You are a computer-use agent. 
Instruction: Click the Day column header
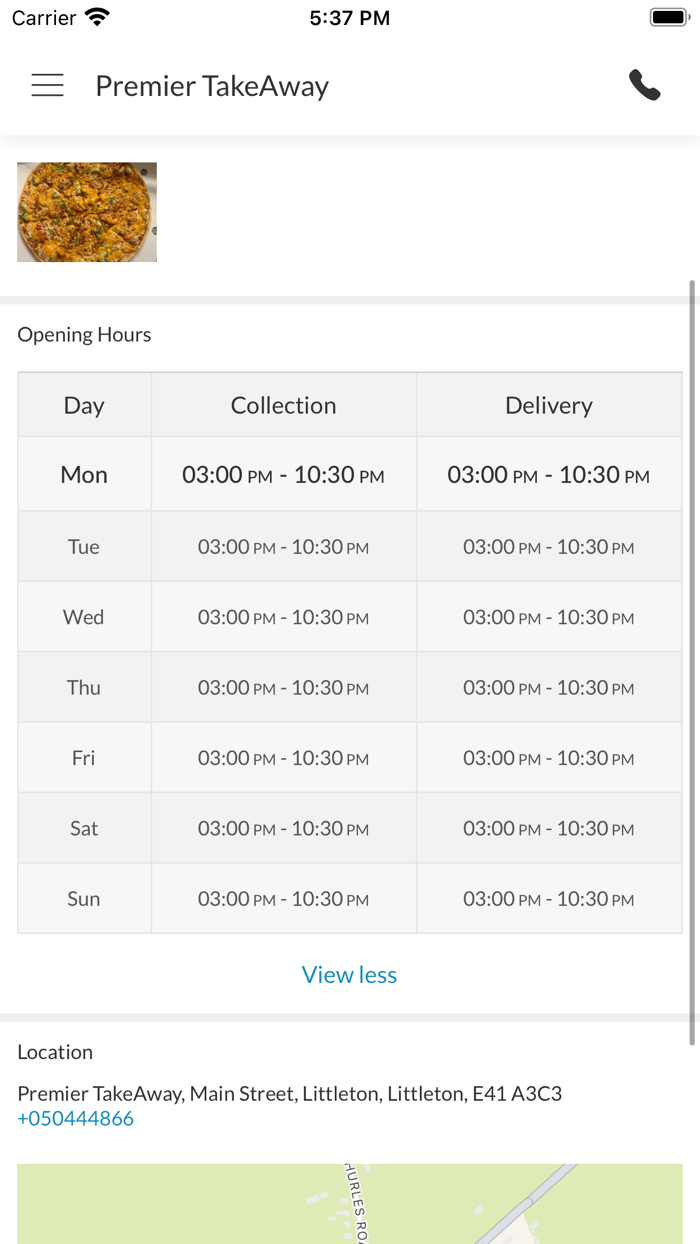tap(83, 404)
